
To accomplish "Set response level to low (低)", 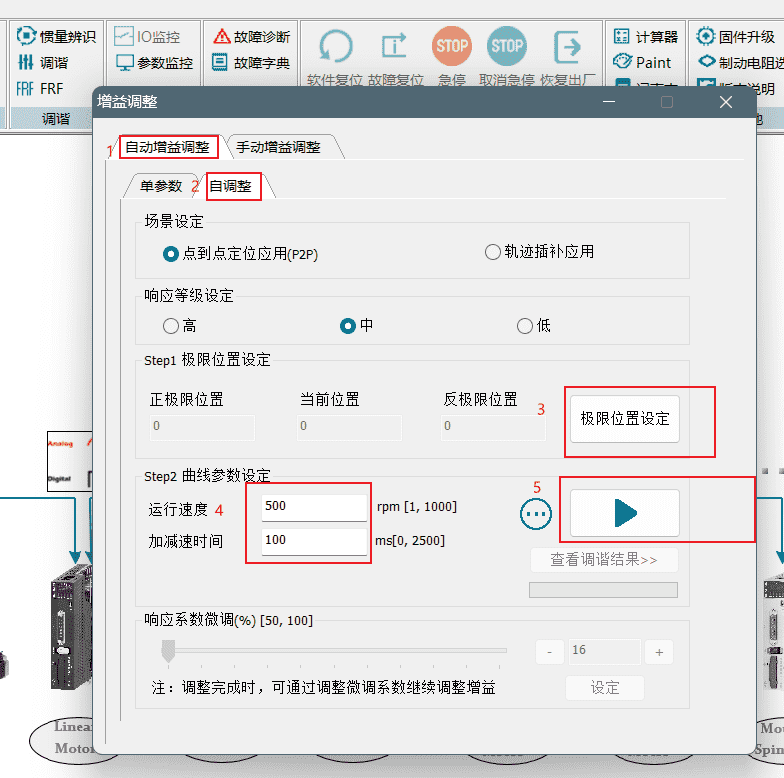I will point(525,326).
